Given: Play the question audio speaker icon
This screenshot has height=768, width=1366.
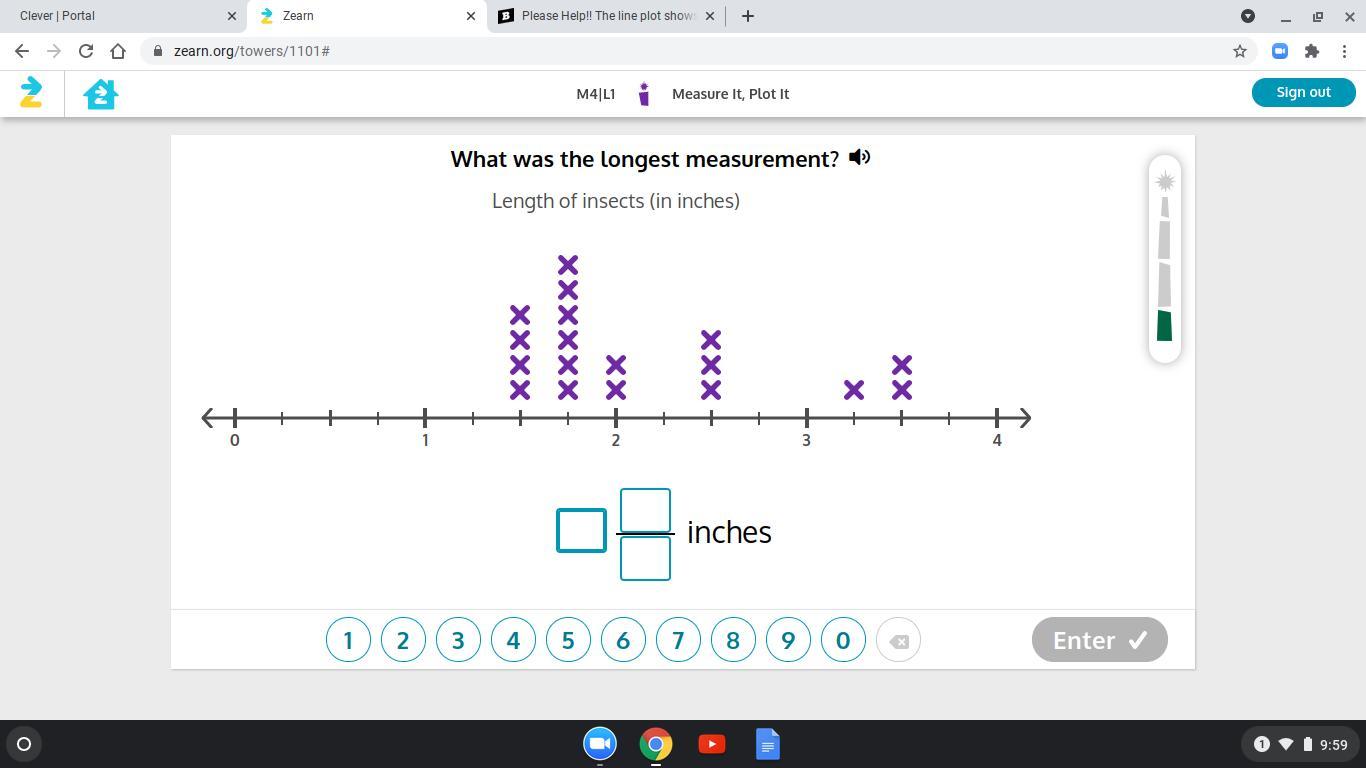Looking at the screenshot, I should coord(859,157).
